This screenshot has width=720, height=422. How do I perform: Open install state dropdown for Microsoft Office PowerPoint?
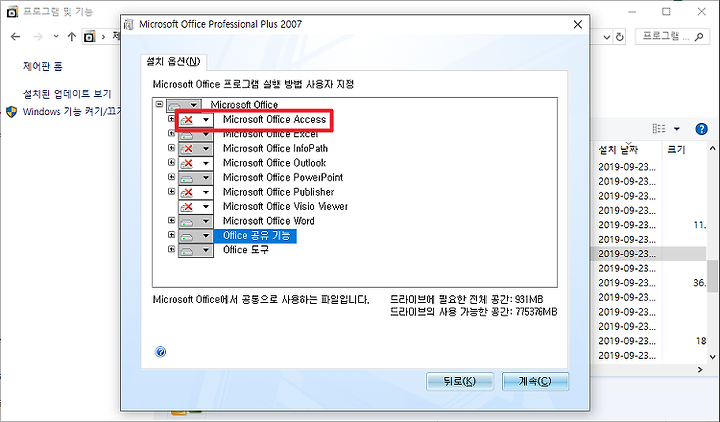(x=196, y=178)
